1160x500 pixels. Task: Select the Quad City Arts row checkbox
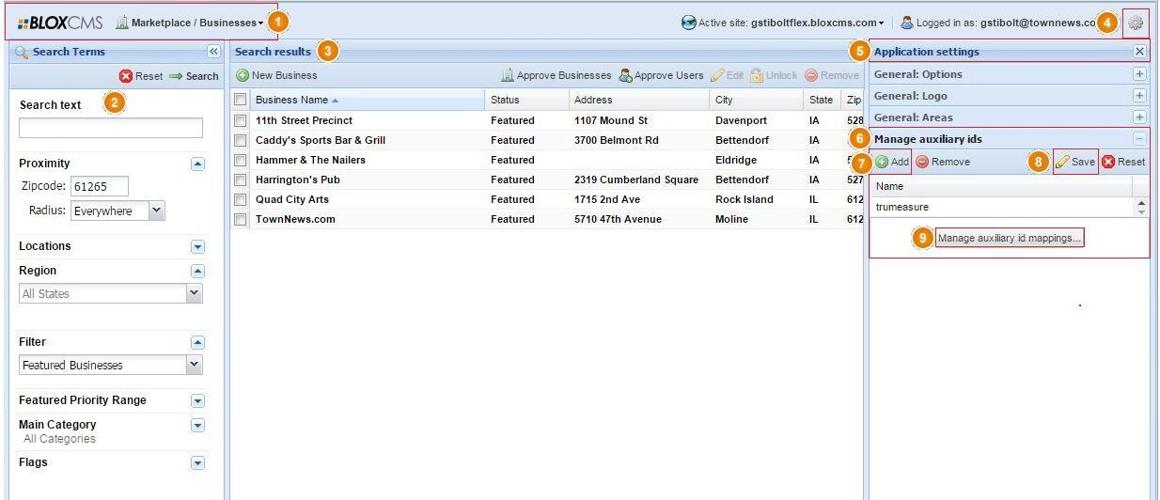(240, 200)
